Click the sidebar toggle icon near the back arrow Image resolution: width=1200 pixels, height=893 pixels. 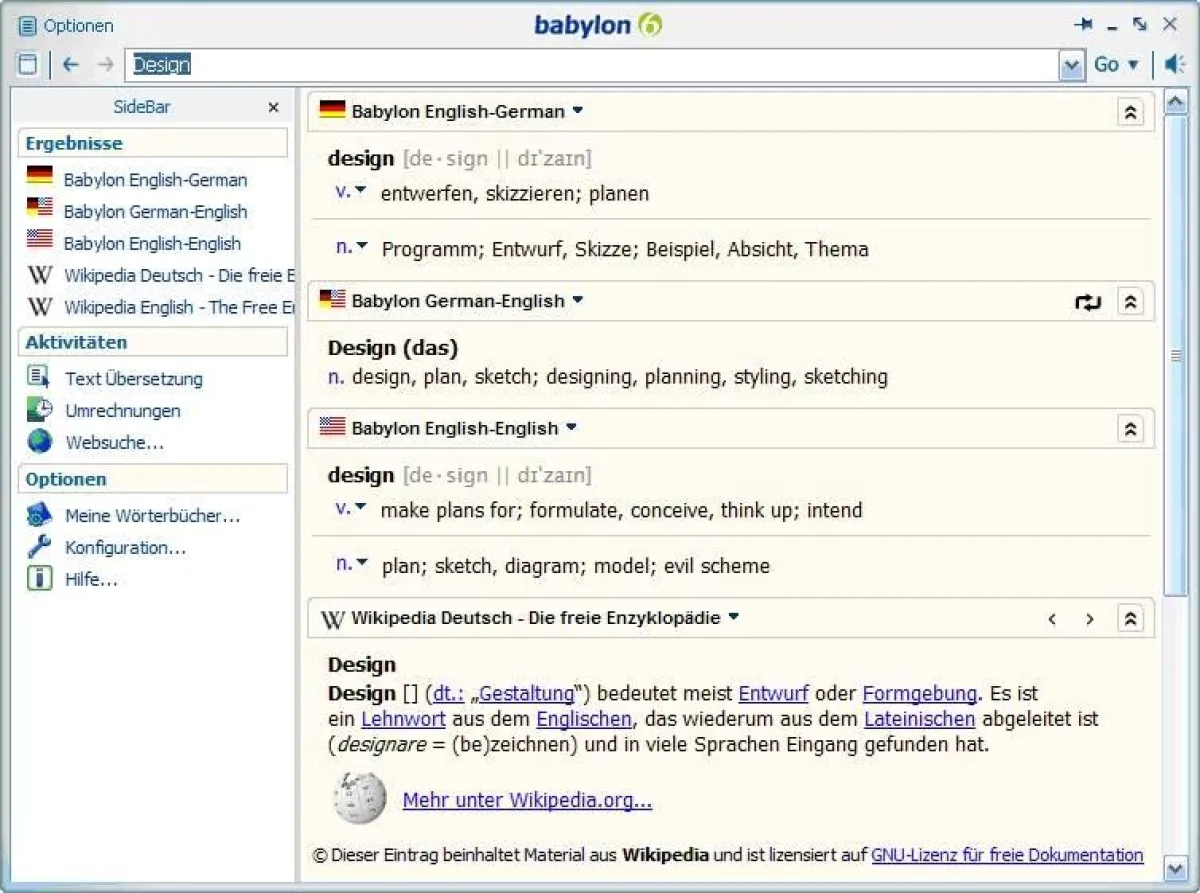point(28,63)
